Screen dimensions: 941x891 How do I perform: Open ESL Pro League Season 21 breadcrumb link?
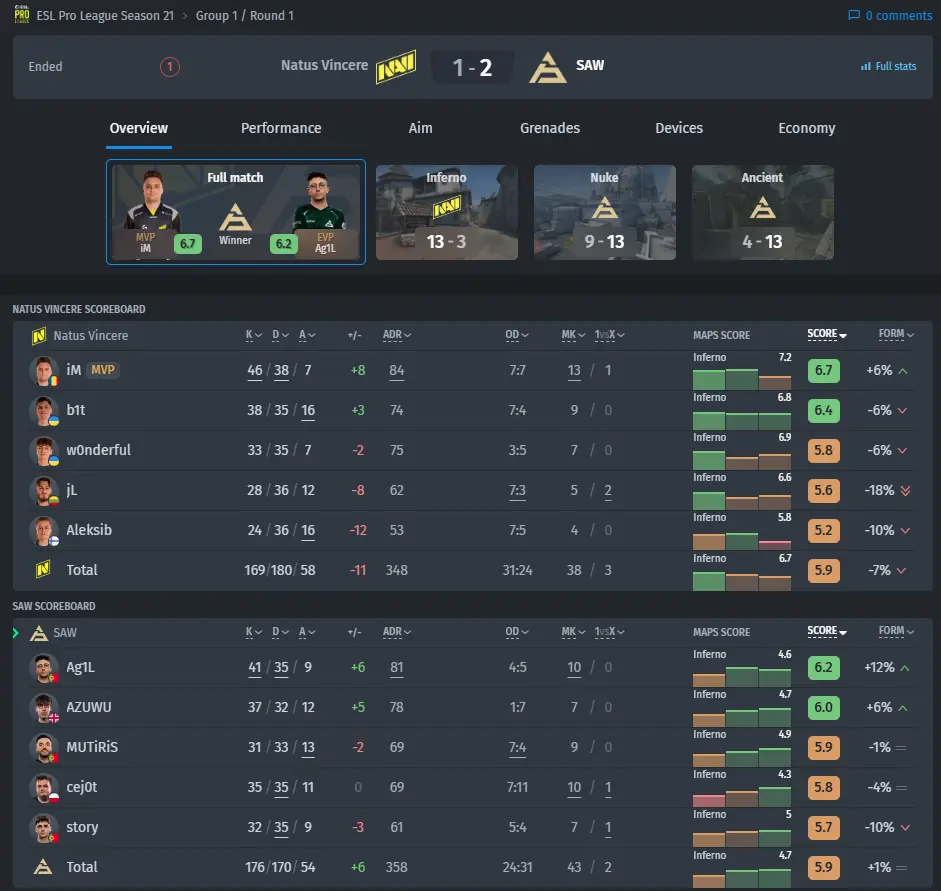(x=105, y=16)
